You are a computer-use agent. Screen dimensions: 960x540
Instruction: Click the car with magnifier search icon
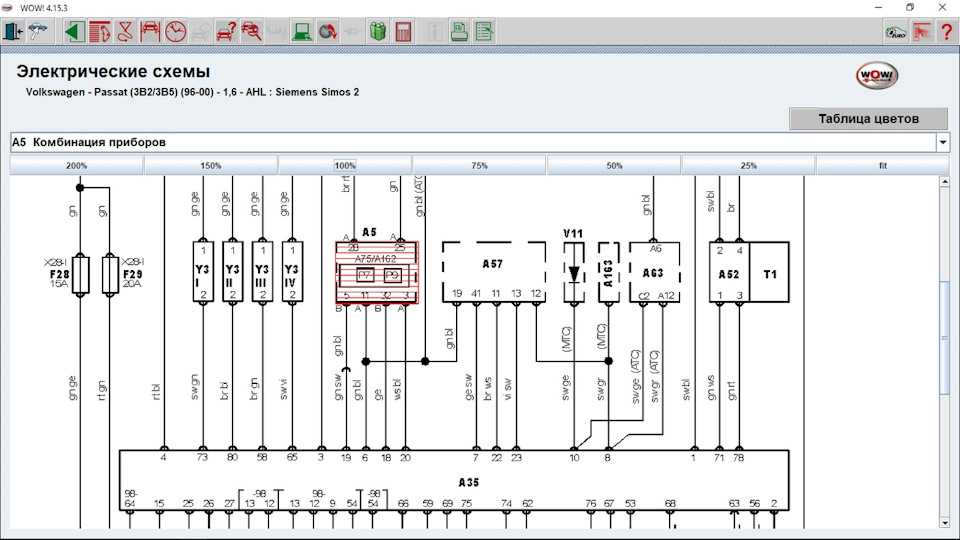pos(252,31)
